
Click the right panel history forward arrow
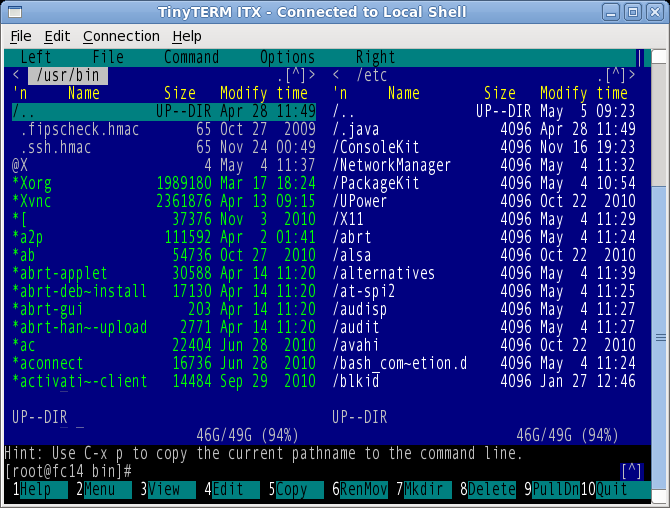coord(632,75)
